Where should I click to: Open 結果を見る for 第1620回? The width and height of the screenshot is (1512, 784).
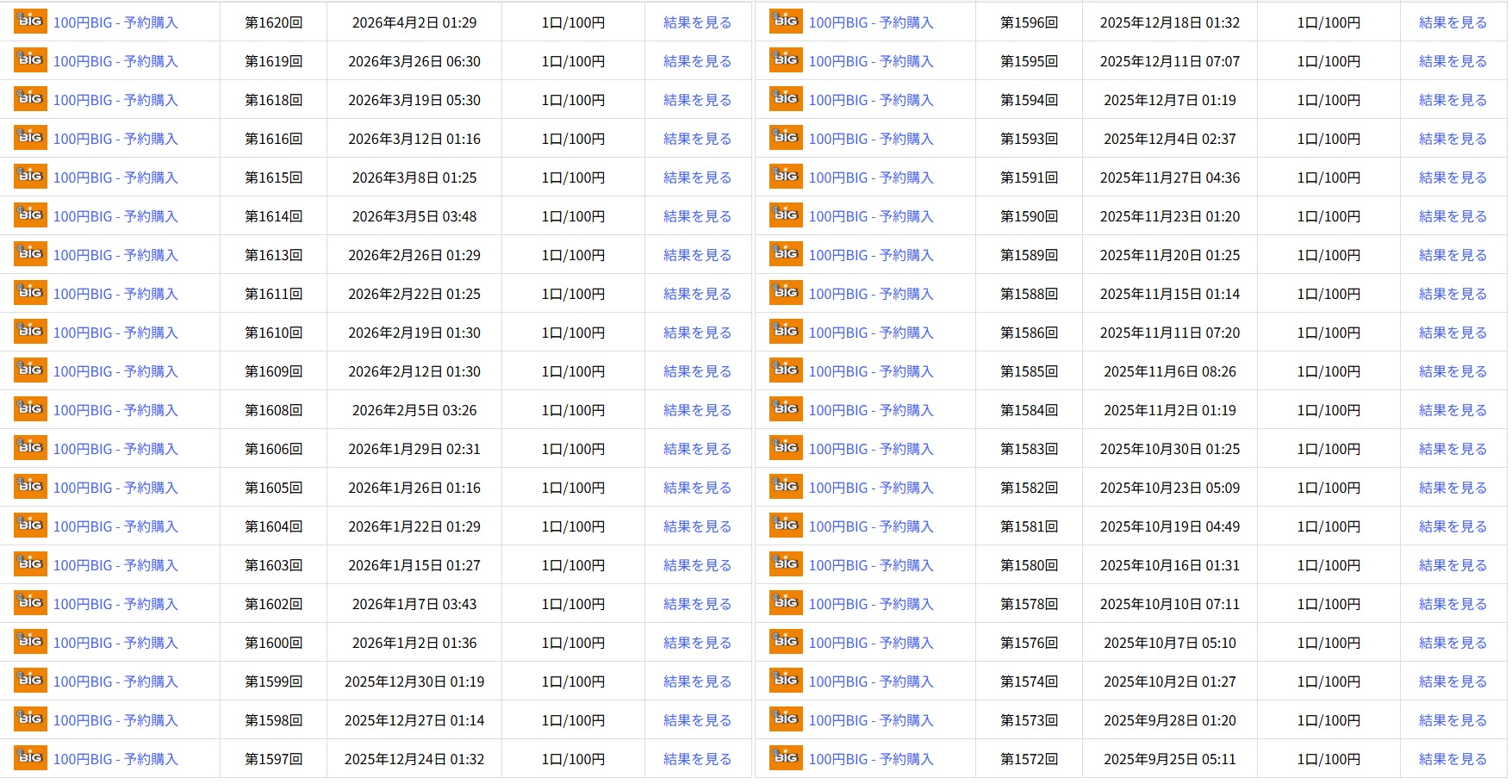[697, 22]
